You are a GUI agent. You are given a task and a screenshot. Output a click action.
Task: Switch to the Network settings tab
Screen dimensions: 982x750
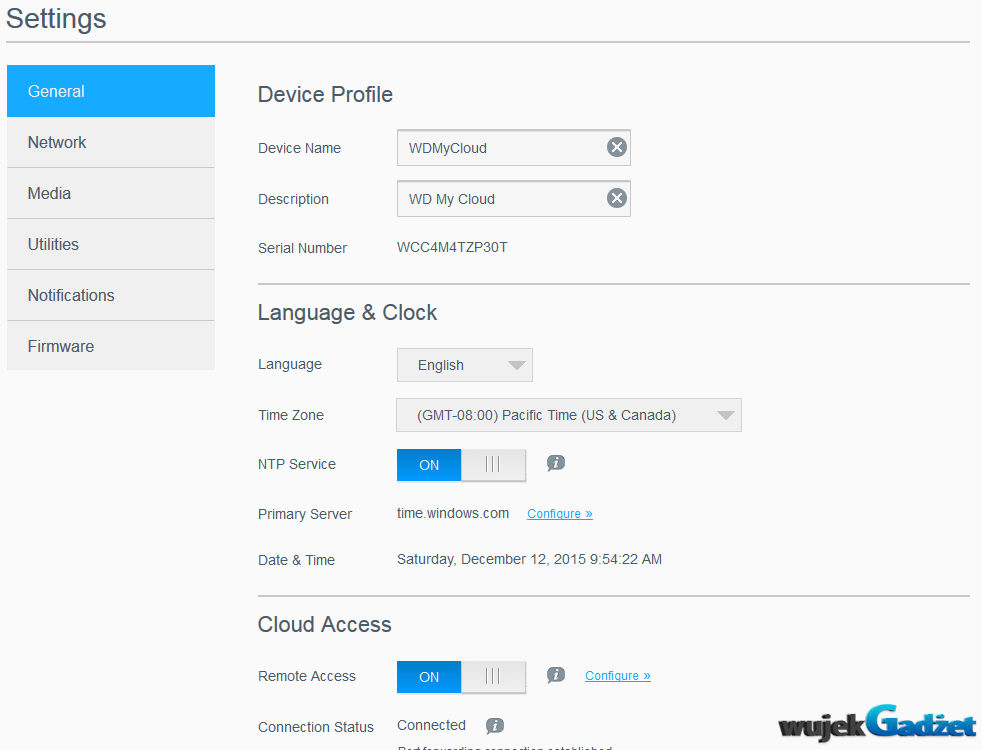pos(111,142)
